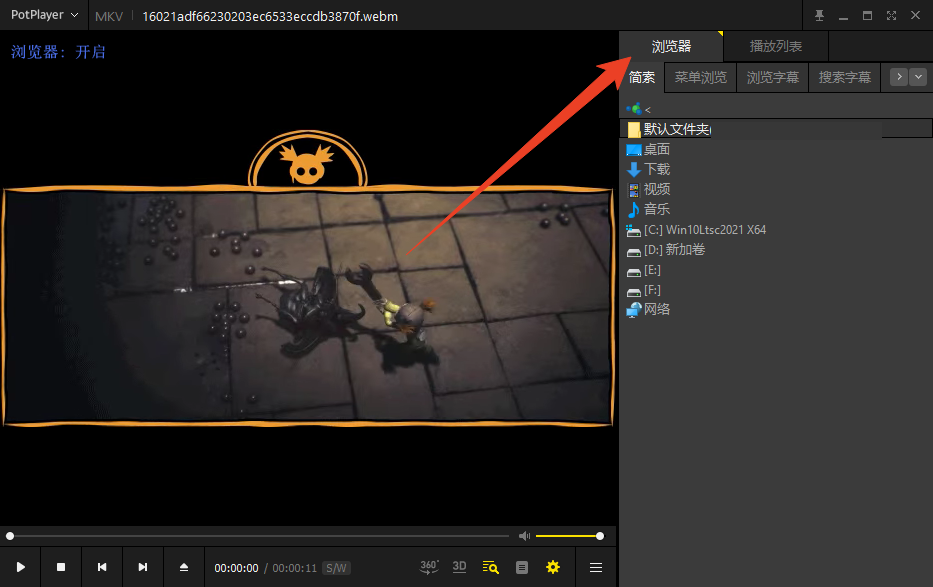Enable 360° video mode

(429, 567)
